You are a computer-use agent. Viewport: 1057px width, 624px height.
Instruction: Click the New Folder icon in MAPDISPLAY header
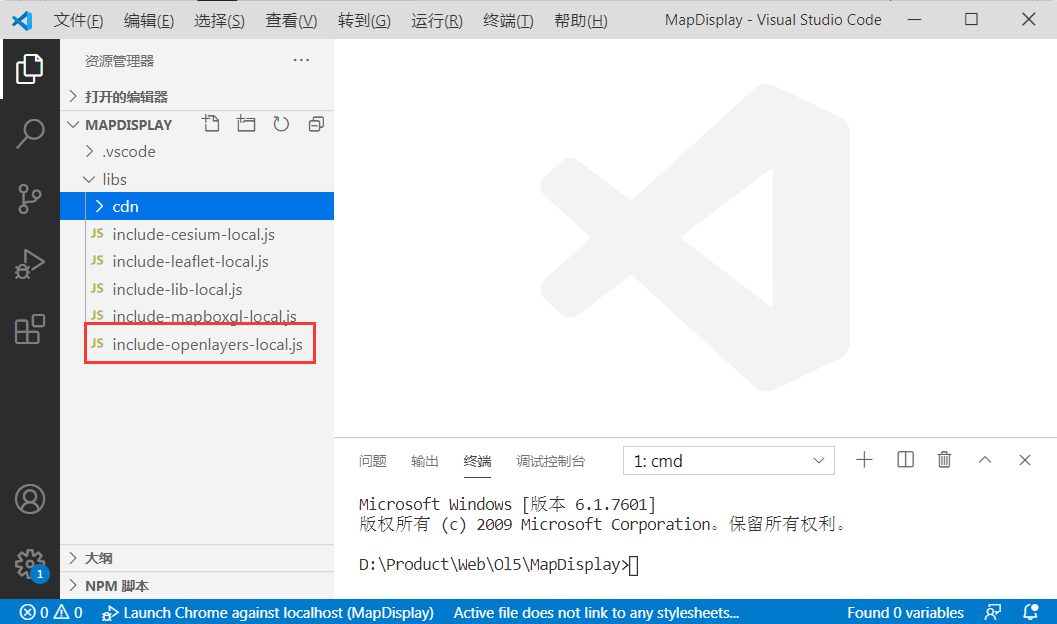(246, 124)
